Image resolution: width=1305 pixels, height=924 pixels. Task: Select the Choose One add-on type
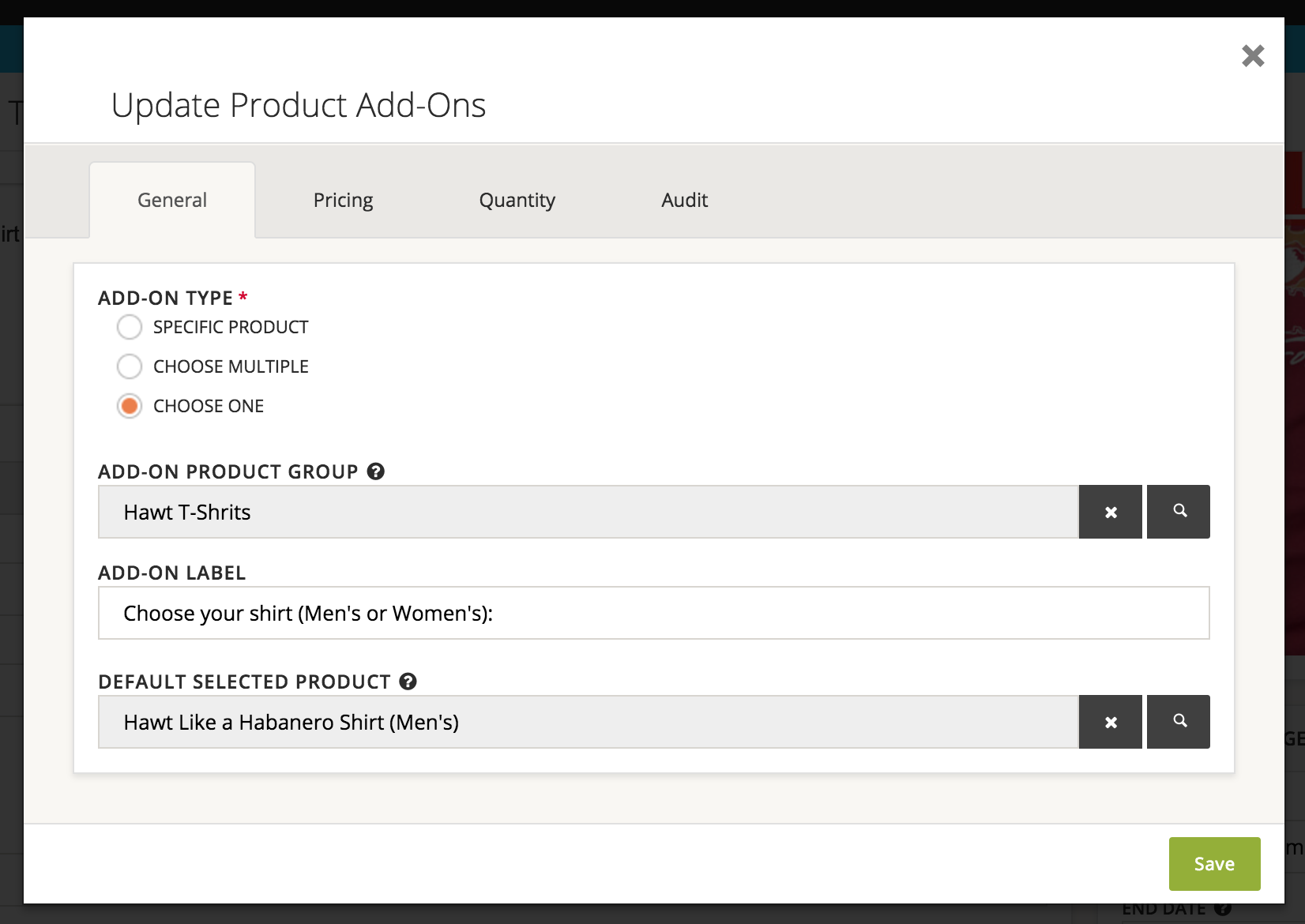130,405
